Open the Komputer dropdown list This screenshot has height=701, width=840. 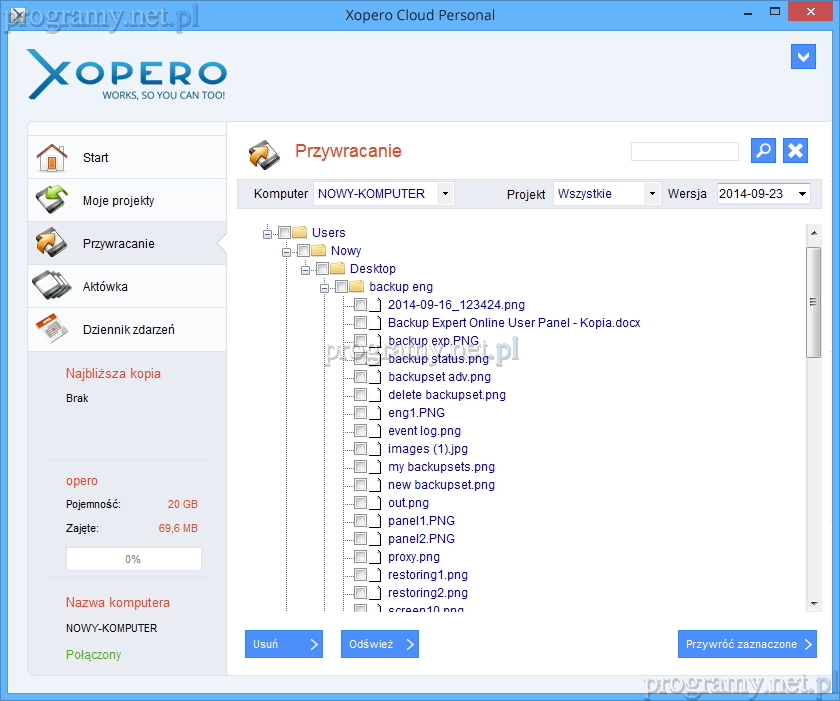(445, 194)
